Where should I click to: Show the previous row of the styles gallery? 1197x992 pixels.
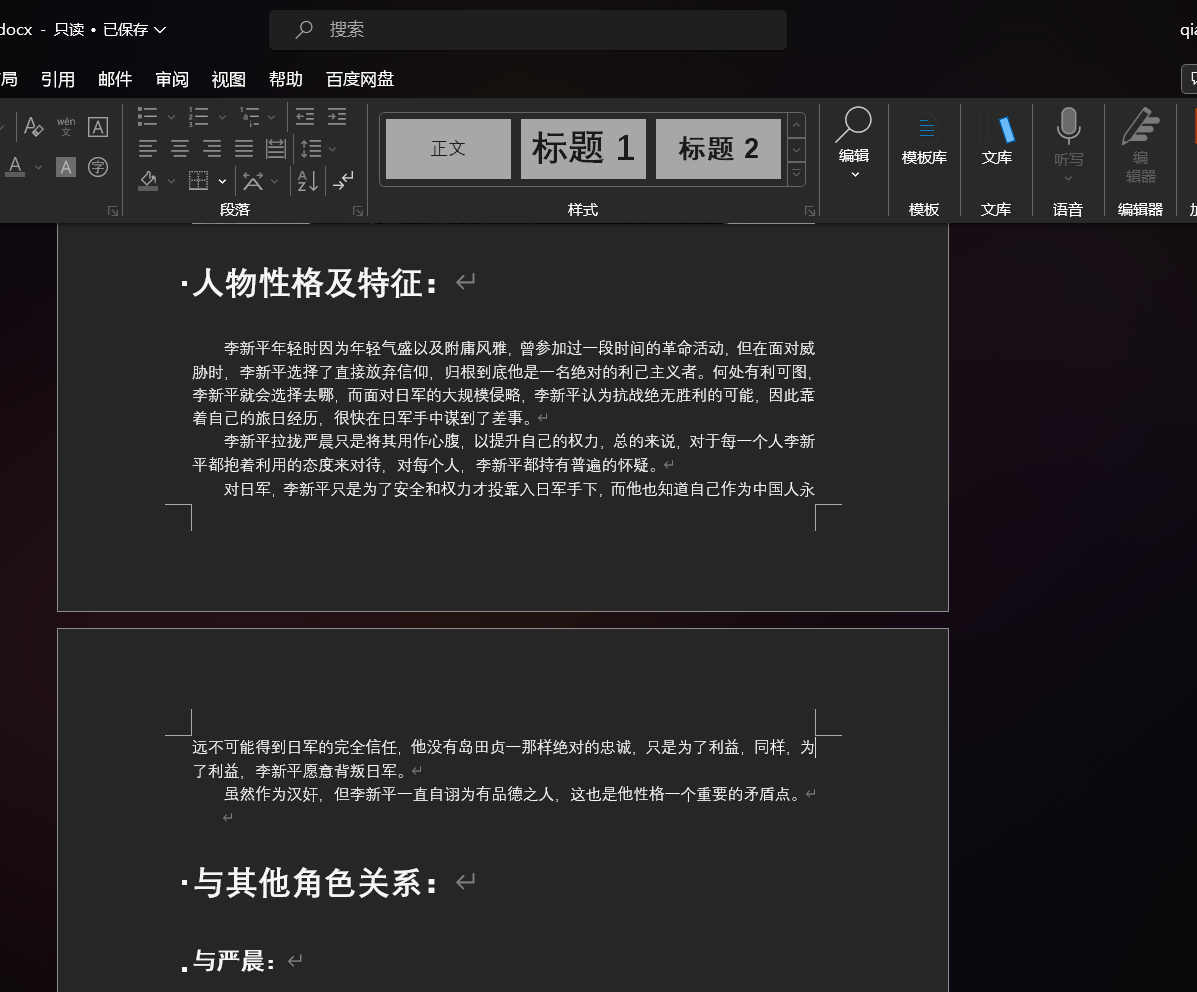(x=796, y=124)
